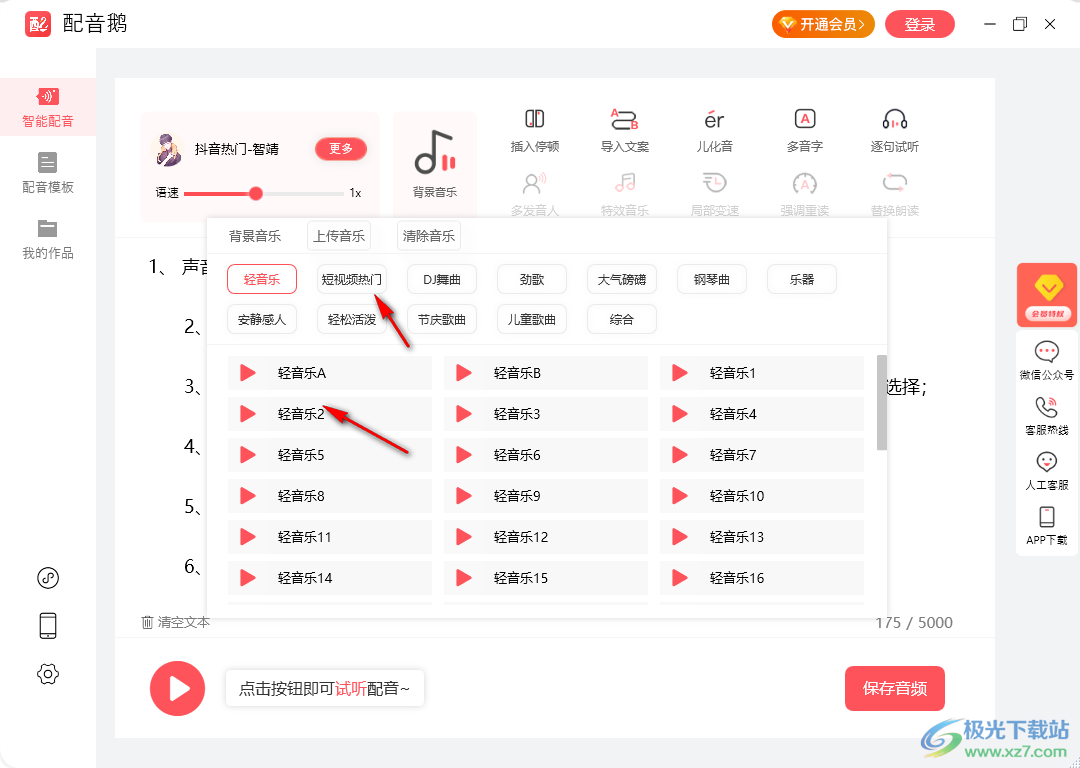
Task: Click the 登录 login button
Action: (x=919, y=25)
